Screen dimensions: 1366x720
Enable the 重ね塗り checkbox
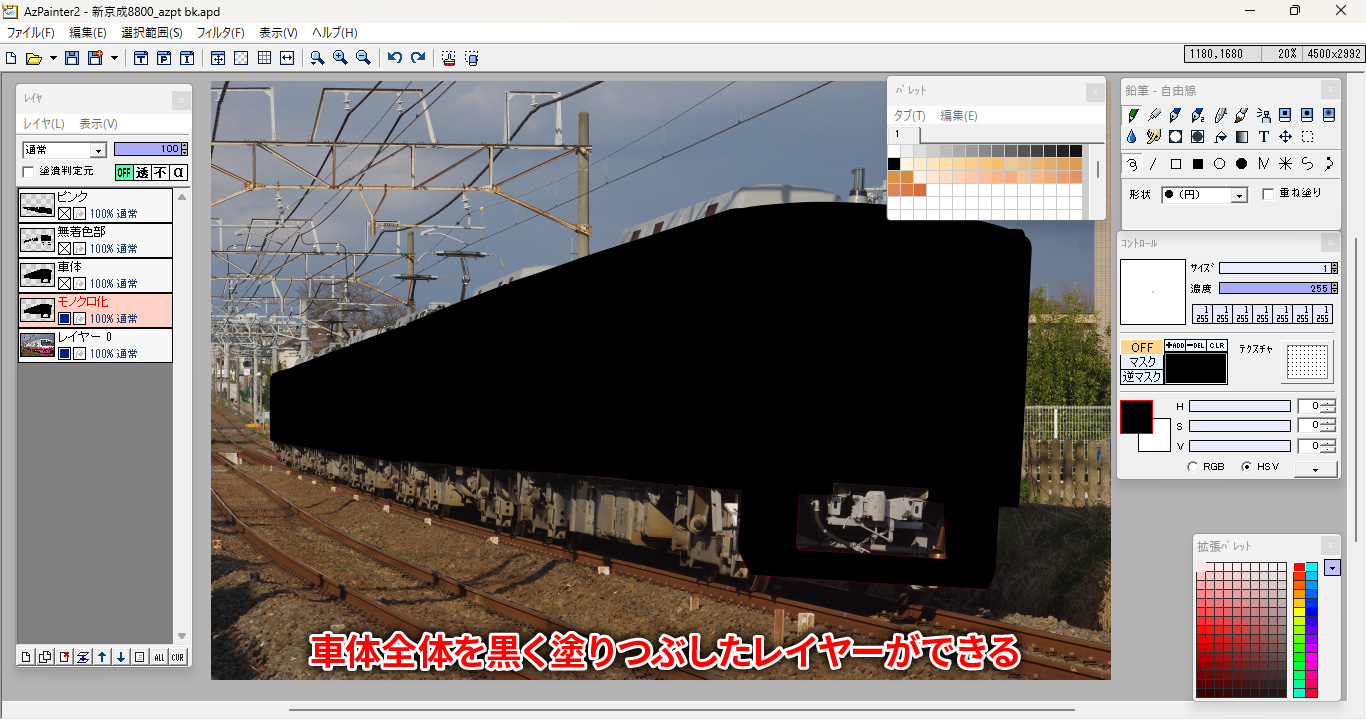tap(1268, 194)
